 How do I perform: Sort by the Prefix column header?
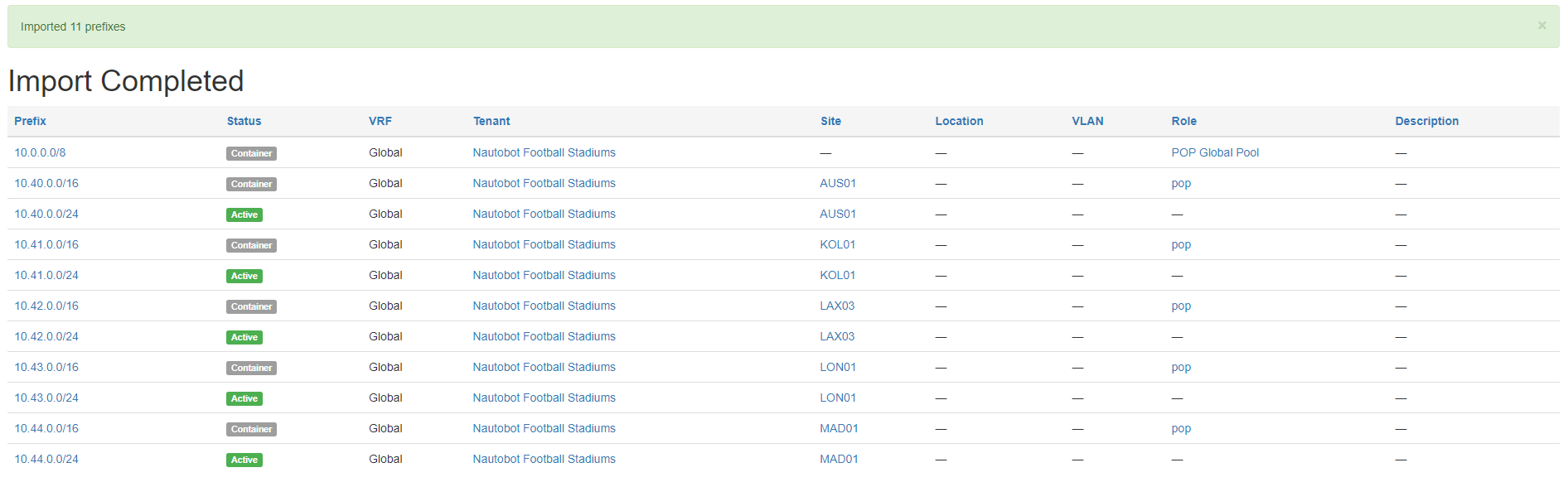coord(30,121)
